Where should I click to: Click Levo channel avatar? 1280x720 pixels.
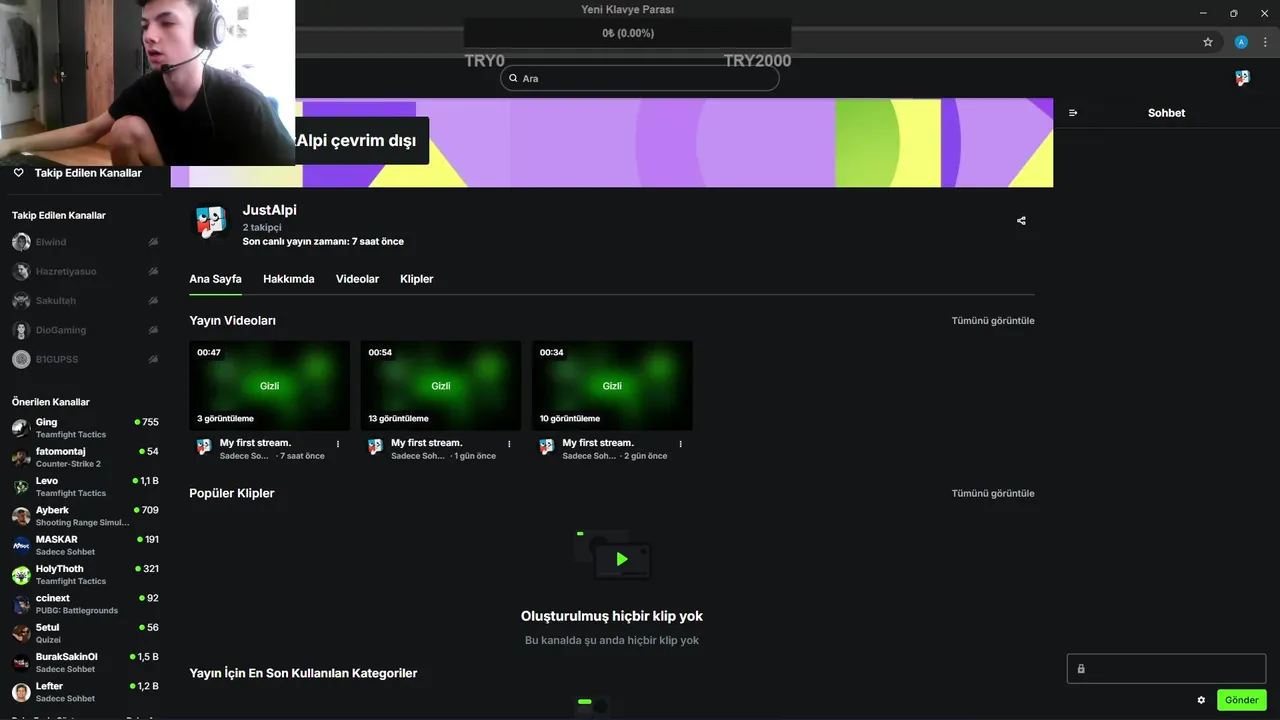(x=21, y=487)
